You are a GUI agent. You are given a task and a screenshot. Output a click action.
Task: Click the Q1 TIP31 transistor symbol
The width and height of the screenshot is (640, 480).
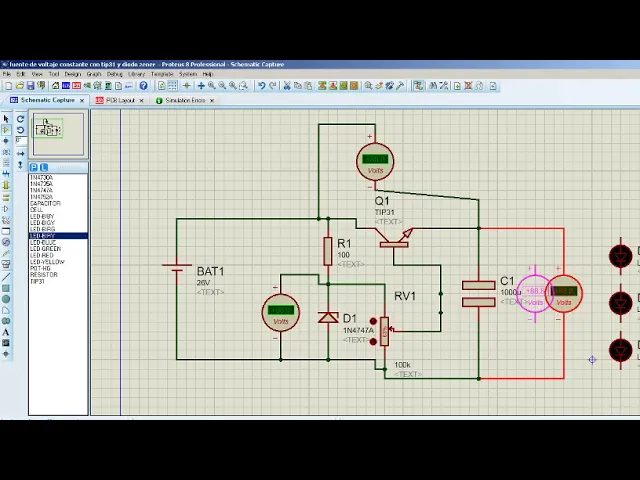[x=394, y=238]
